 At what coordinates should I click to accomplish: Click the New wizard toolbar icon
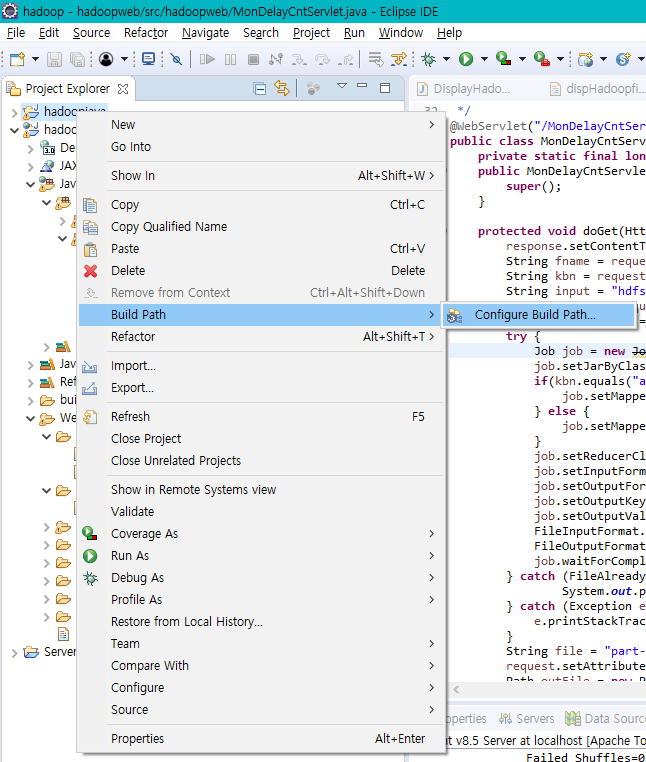(x=17, y=59)
